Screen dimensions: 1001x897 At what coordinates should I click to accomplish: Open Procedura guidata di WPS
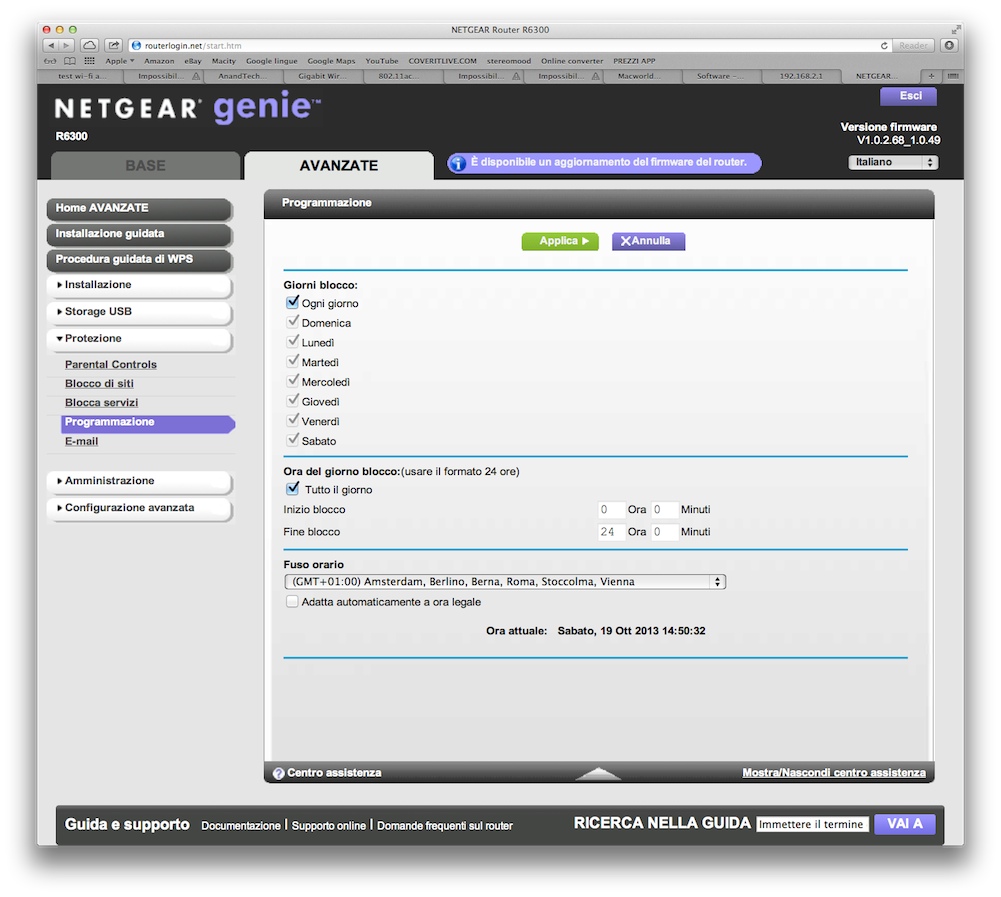[x=139, y=259]
